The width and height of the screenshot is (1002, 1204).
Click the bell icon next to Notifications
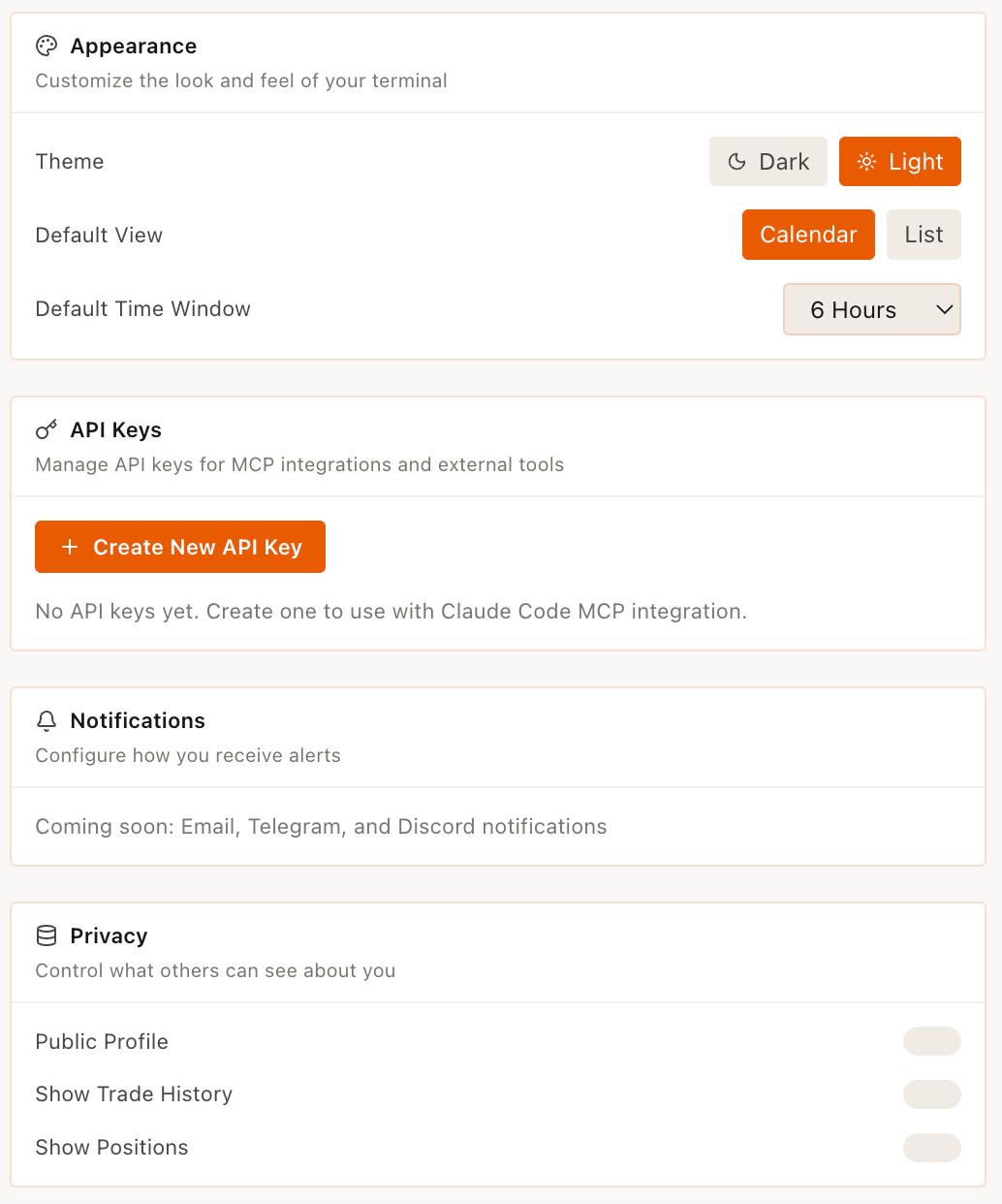point(47,721)
